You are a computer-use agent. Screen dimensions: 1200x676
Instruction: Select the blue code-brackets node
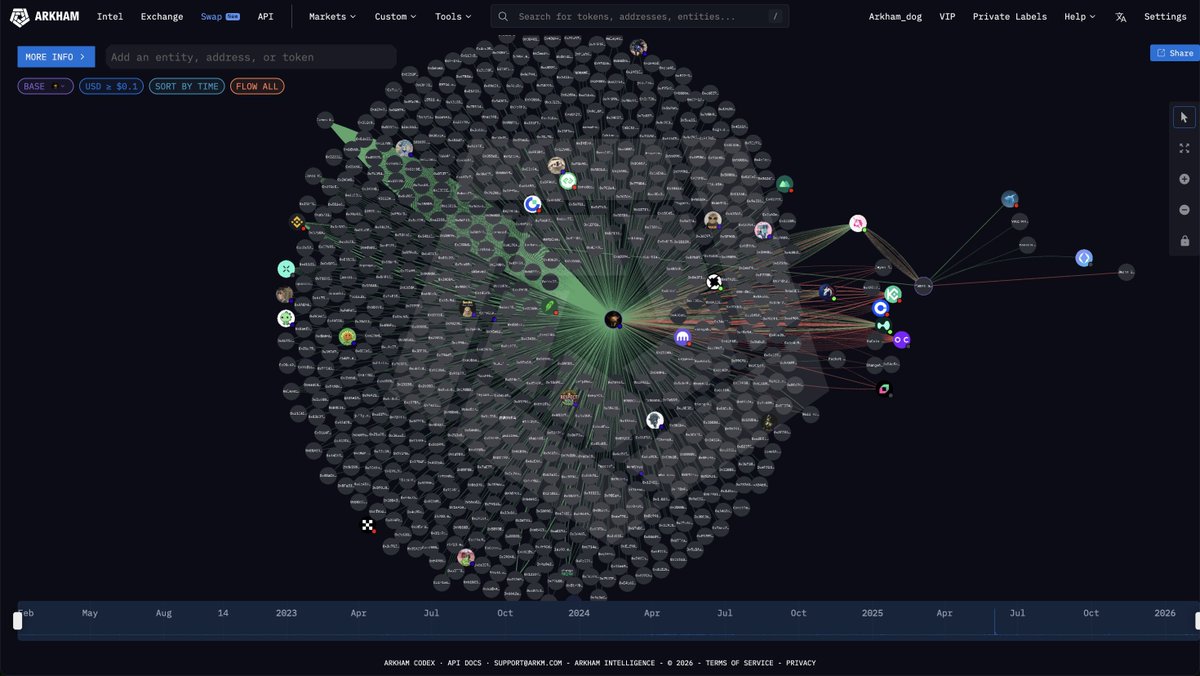point(1084,258)
